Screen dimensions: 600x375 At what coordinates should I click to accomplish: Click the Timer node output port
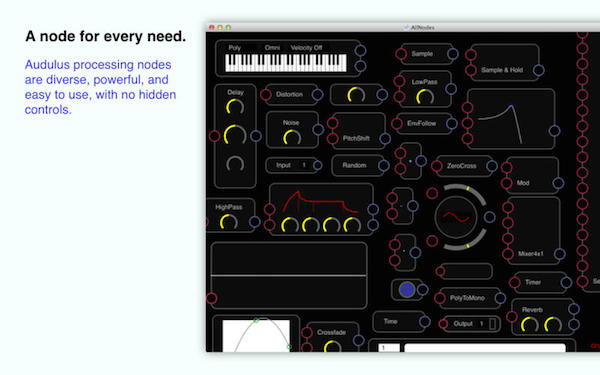[x=566, y=283]
